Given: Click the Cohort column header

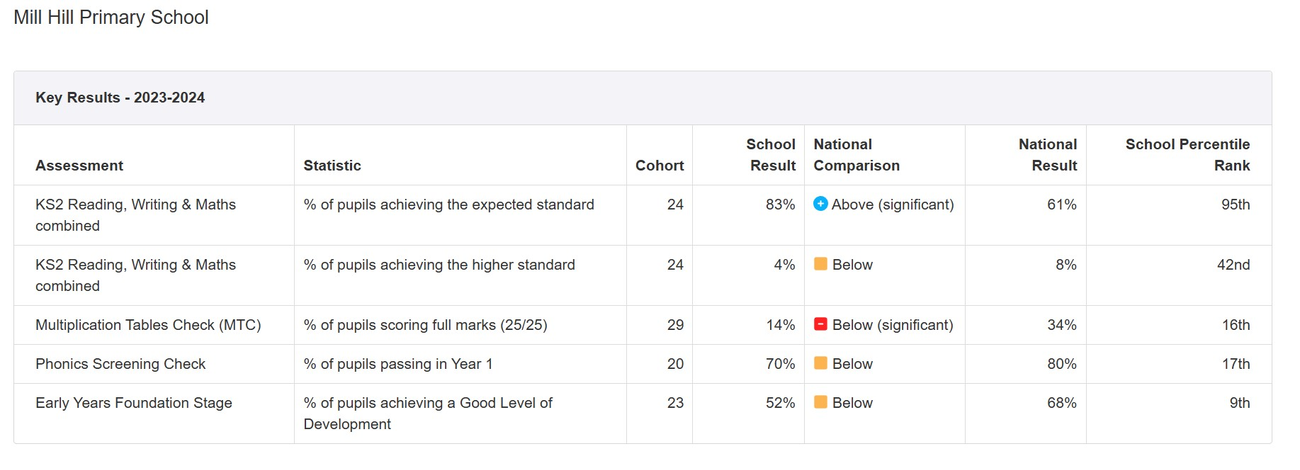Looking at the screenshot, I should click(659, 166).
